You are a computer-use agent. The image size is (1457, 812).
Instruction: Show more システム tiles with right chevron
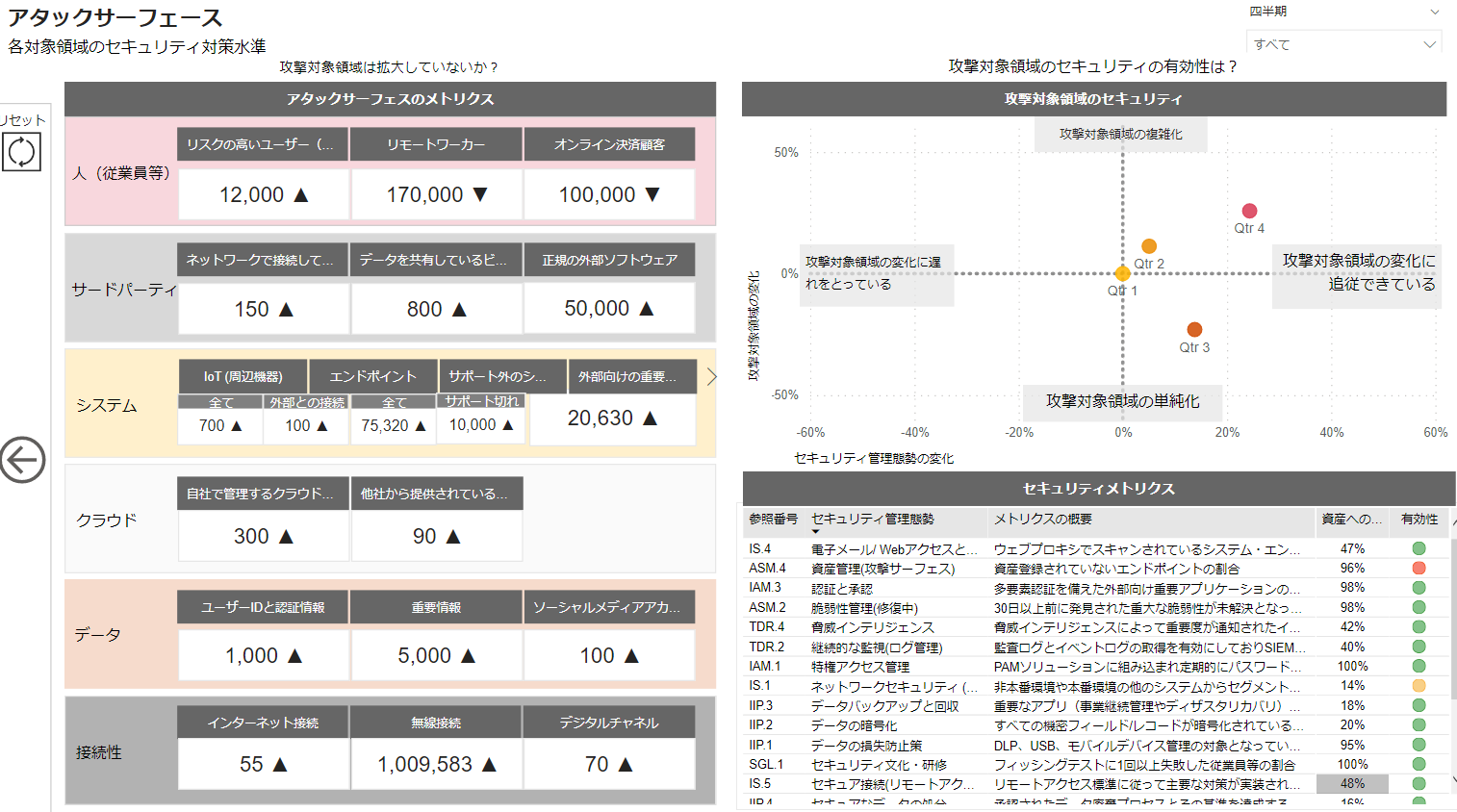click(x=711, y=376)
